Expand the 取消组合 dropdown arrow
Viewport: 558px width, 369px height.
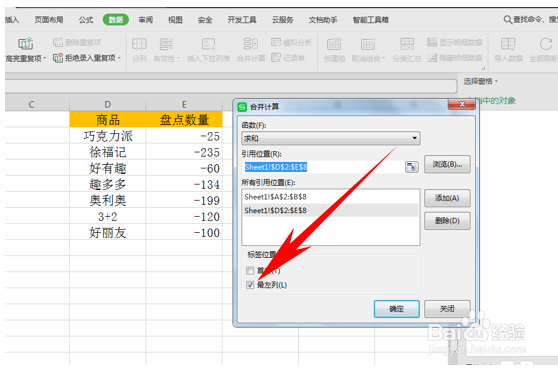[384, 58]
